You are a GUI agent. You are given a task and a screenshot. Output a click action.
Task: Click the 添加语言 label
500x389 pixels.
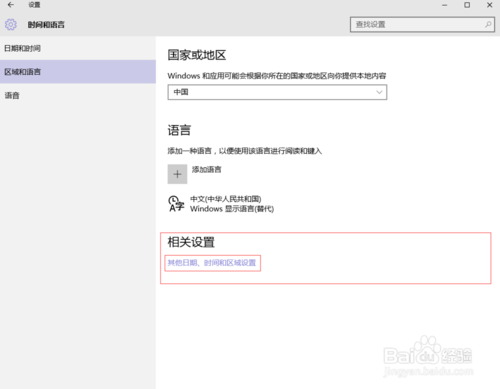click(206, 169)
